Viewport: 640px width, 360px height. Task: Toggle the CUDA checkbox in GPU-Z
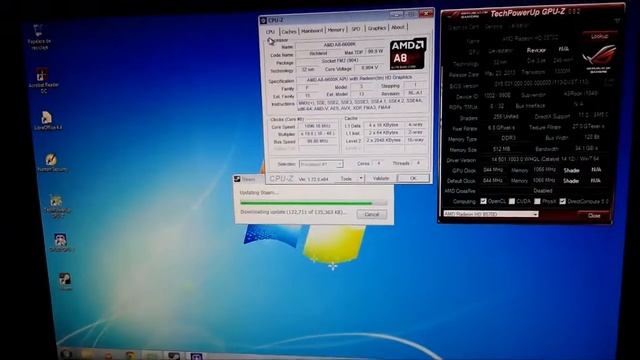tap(512, 201)
